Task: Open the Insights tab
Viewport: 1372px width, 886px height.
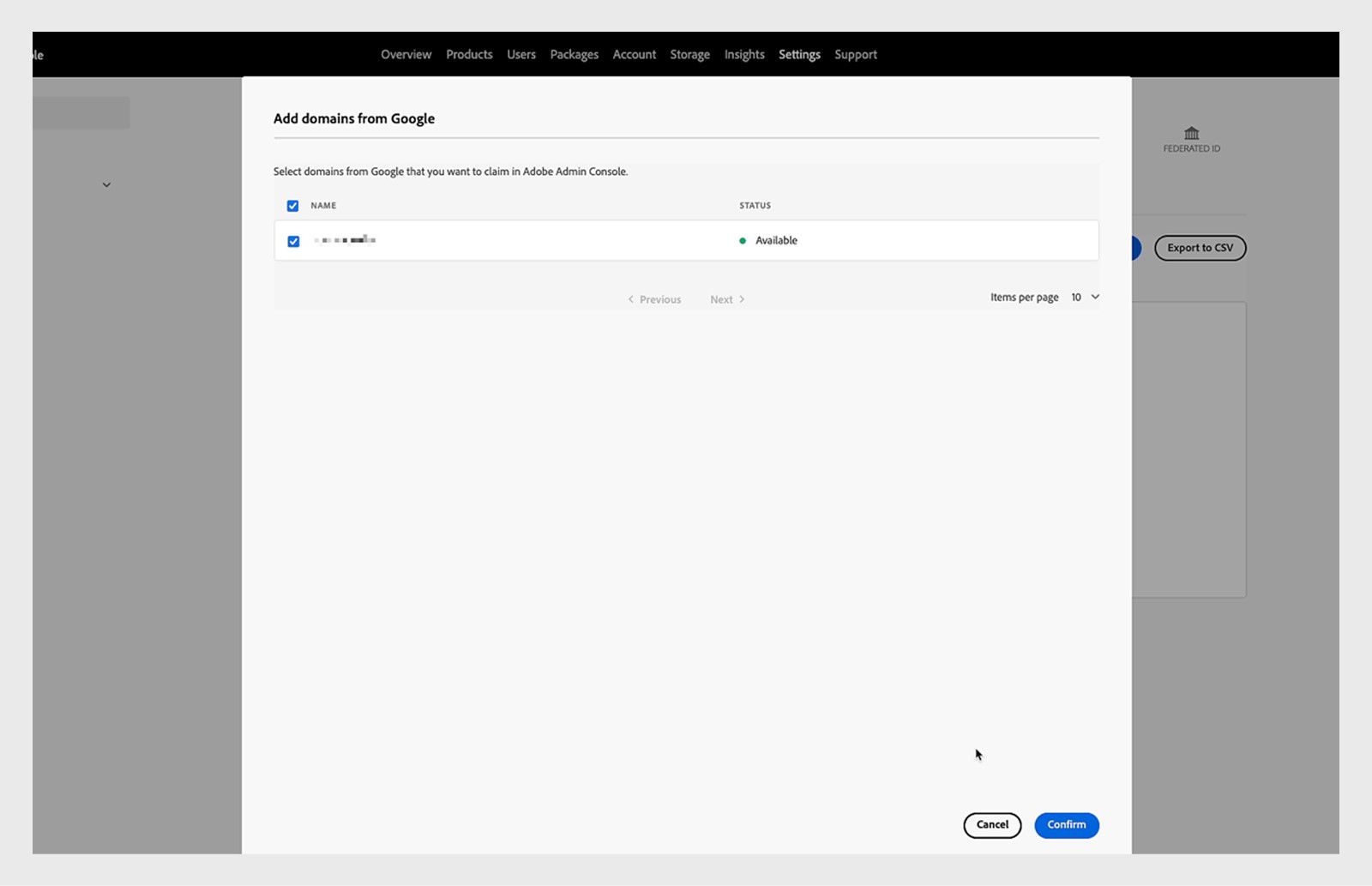Action: [744, 55]
